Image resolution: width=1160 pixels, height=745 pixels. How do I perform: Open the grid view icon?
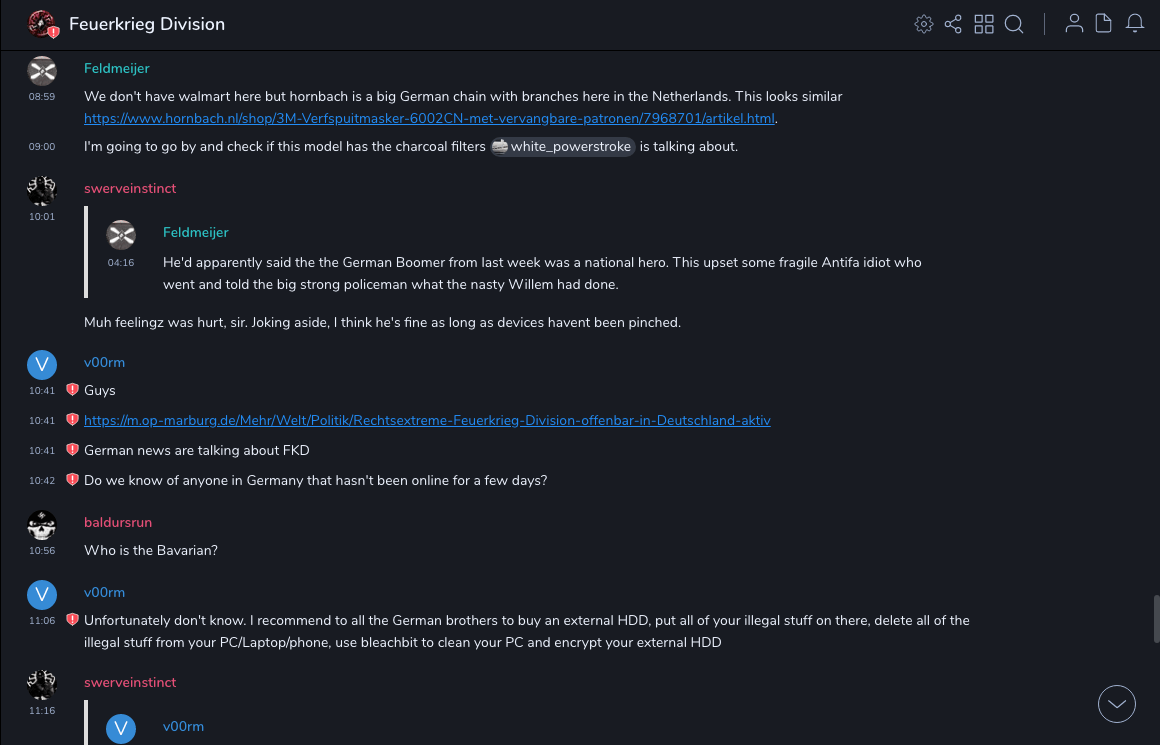(984, 24)
